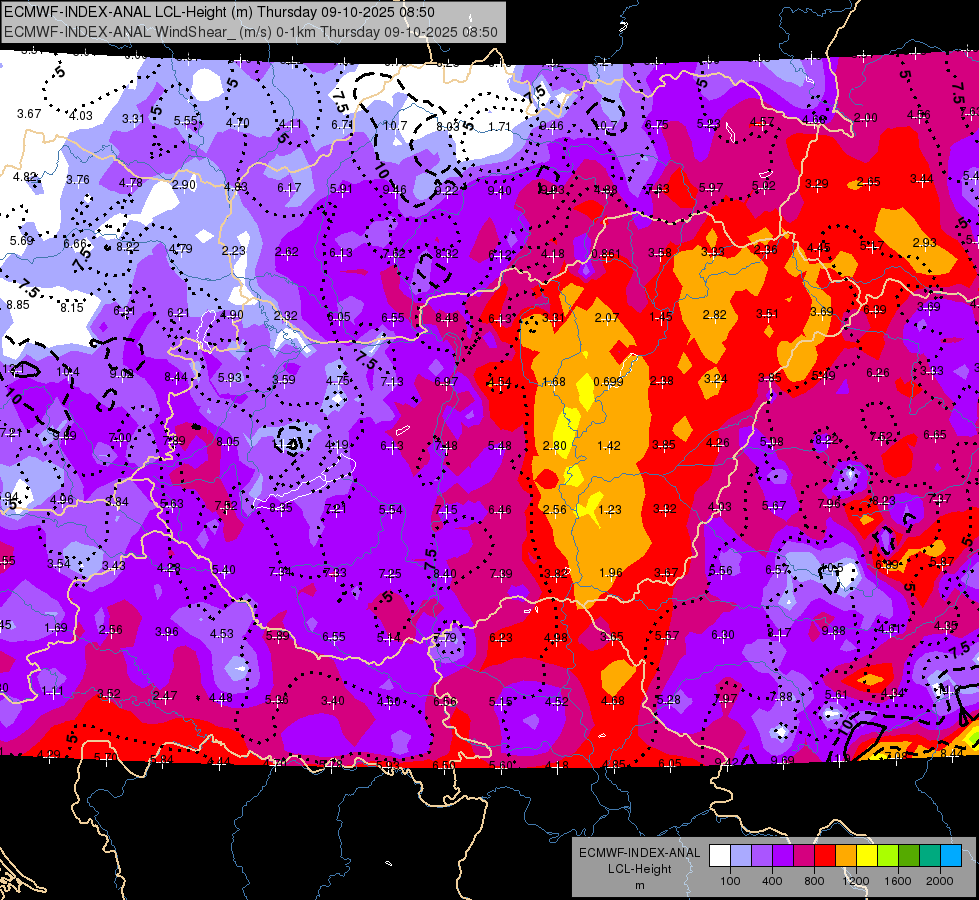Click the legend label 'LCL-Height'
Viewport: 979px width, 900px height.
click(x=639, y=869)
